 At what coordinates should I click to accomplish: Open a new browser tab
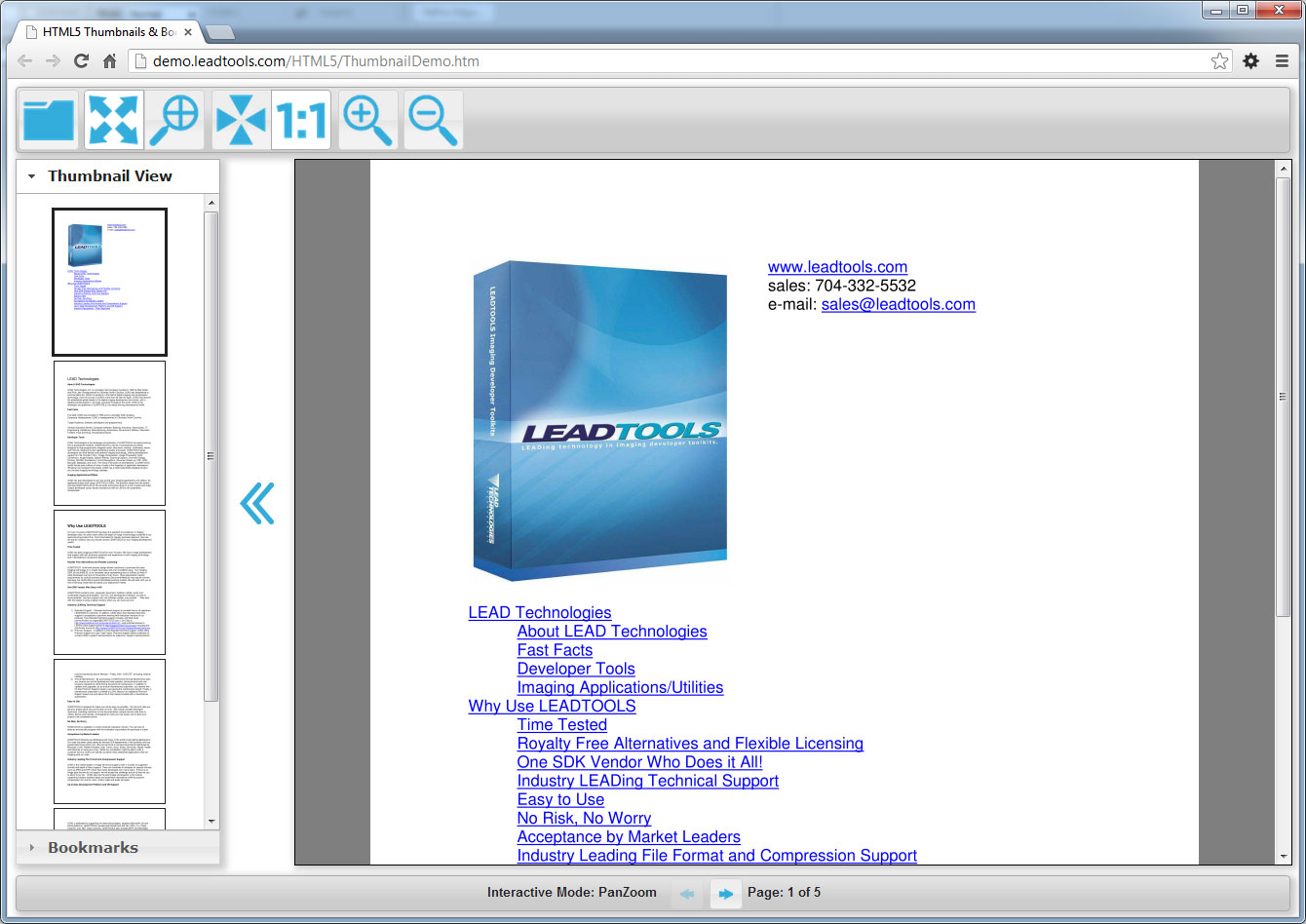(221, 33)
